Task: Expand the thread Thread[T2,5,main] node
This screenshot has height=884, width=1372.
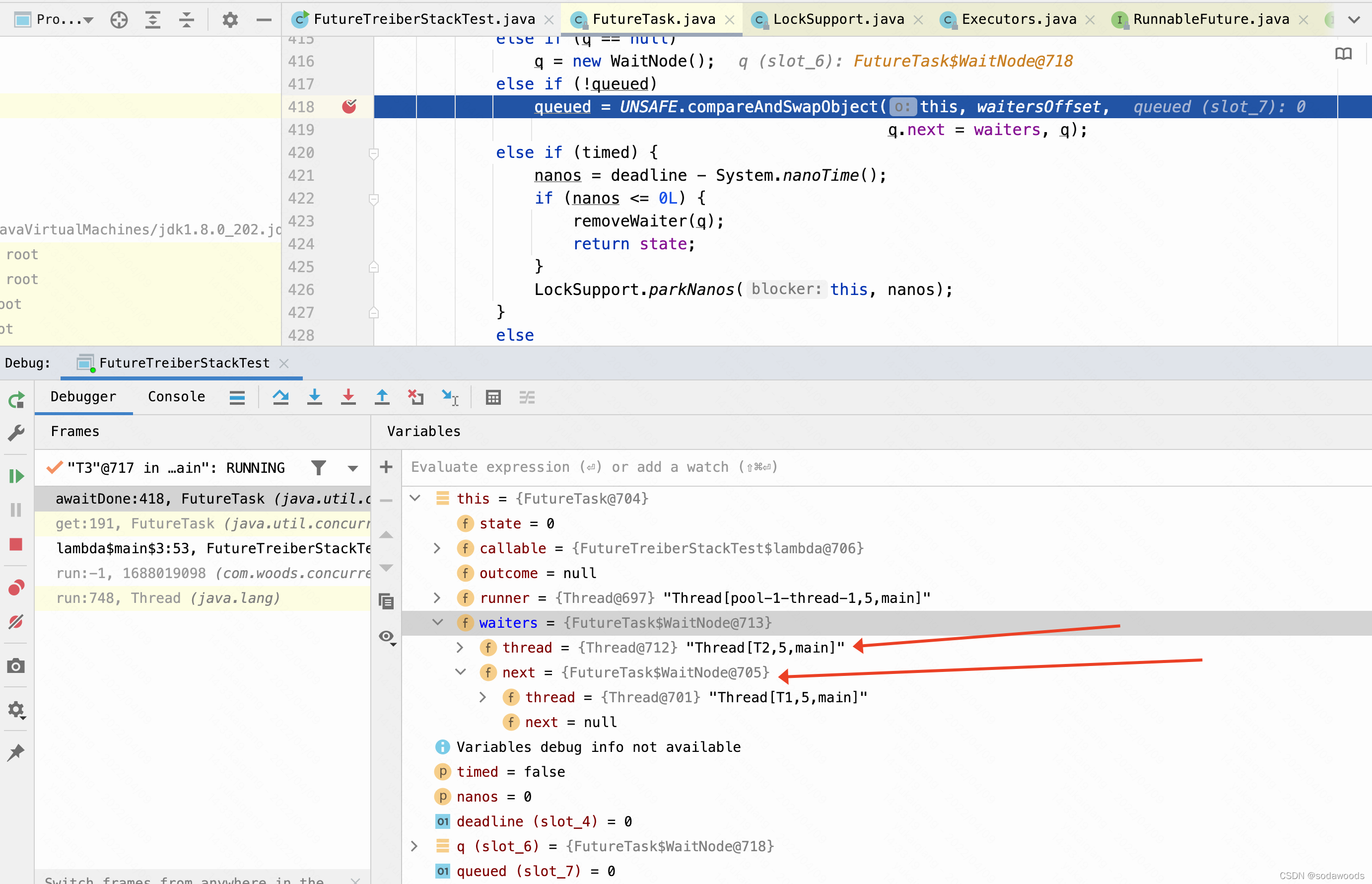Action: pos(460,648)
